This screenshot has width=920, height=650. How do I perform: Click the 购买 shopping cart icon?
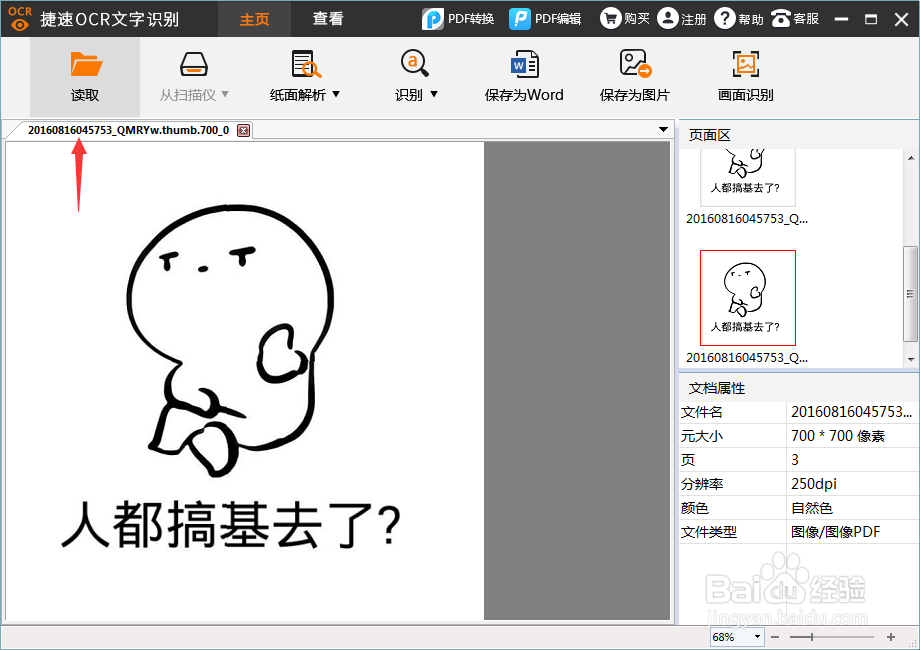[x=610, y=19]
